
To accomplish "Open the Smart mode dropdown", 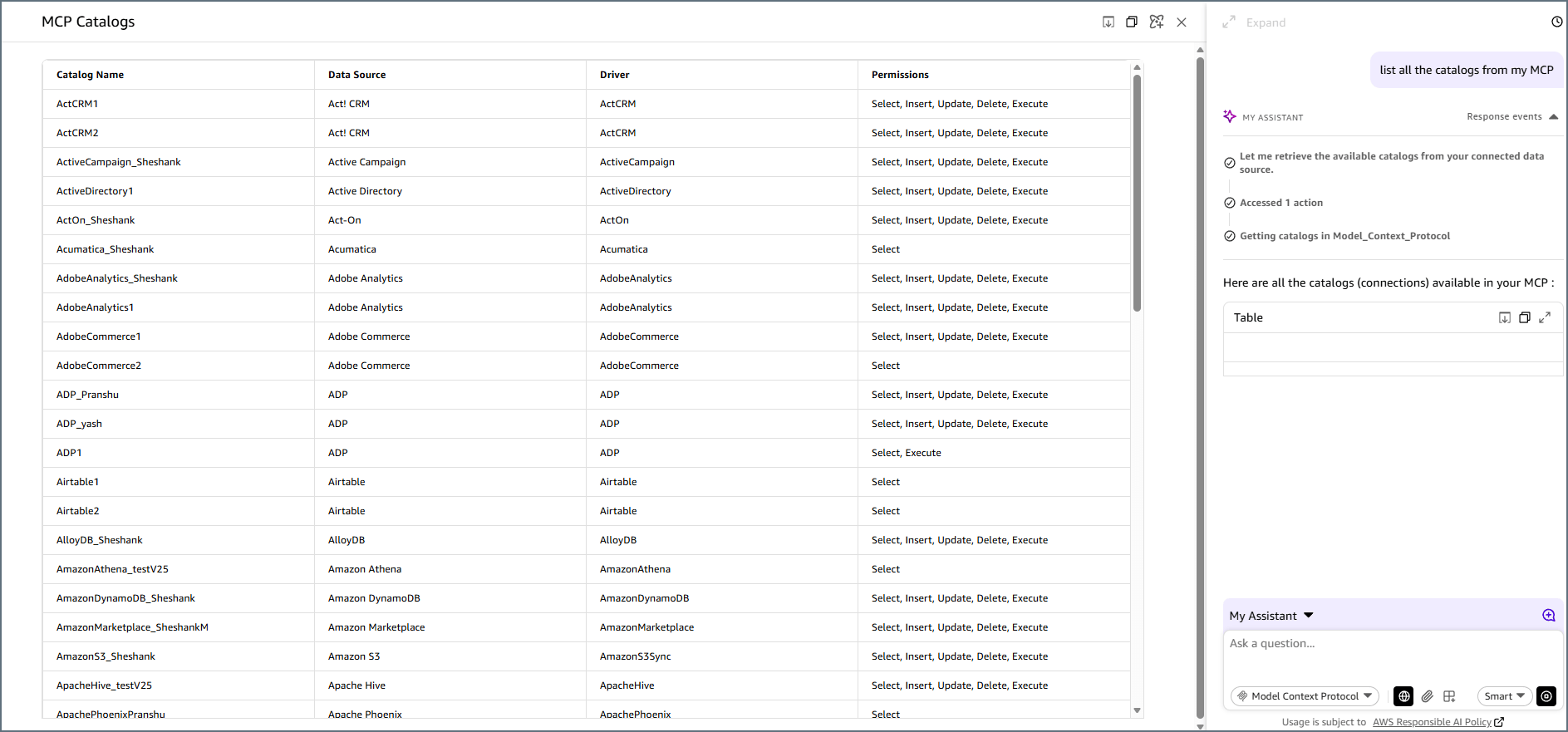I will pos(1504,696).
